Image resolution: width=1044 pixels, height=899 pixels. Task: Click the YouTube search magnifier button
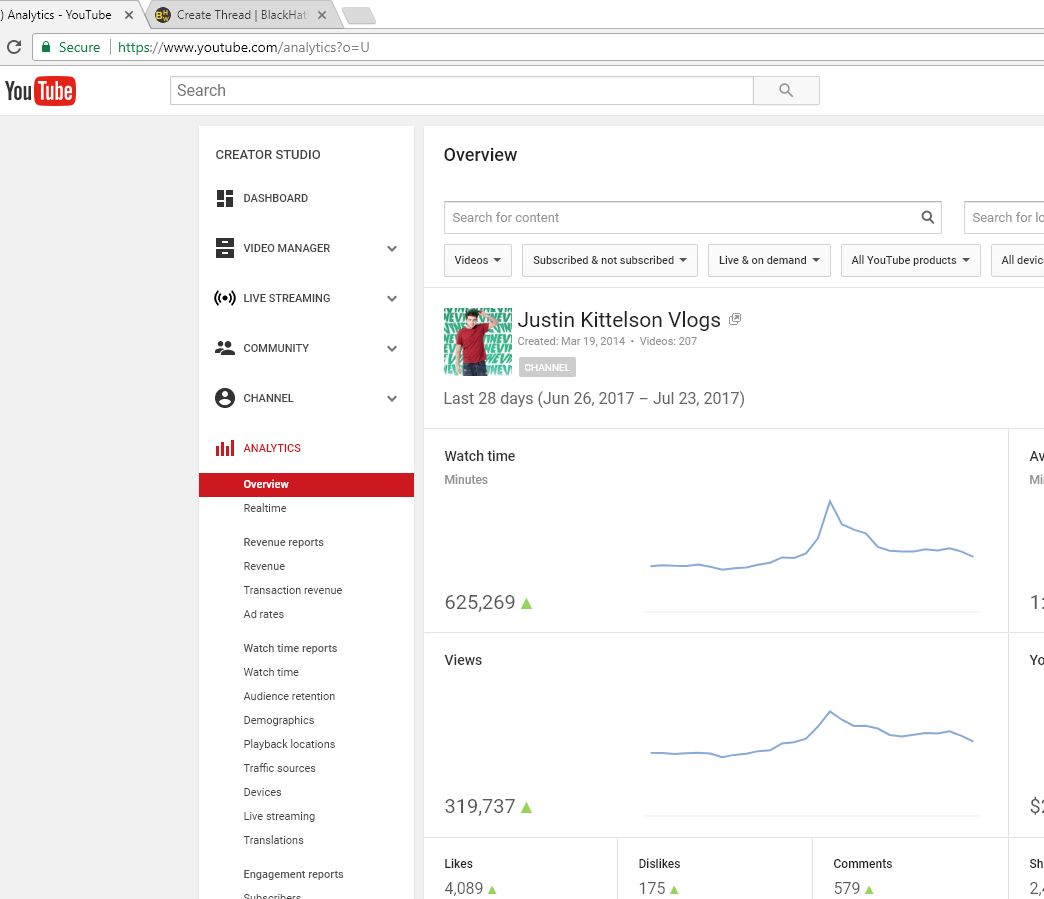[x=786, y=91]
